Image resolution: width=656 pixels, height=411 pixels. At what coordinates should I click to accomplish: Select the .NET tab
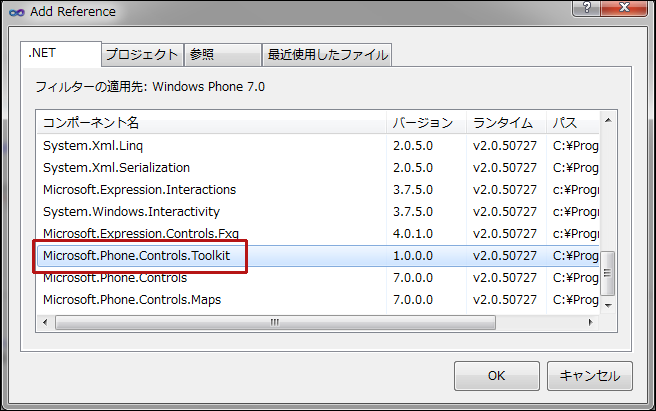(x=61, y=54)
